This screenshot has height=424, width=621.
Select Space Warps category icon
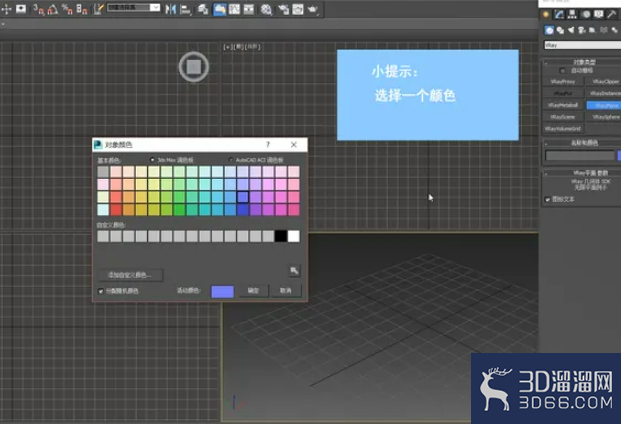(604, 30)
